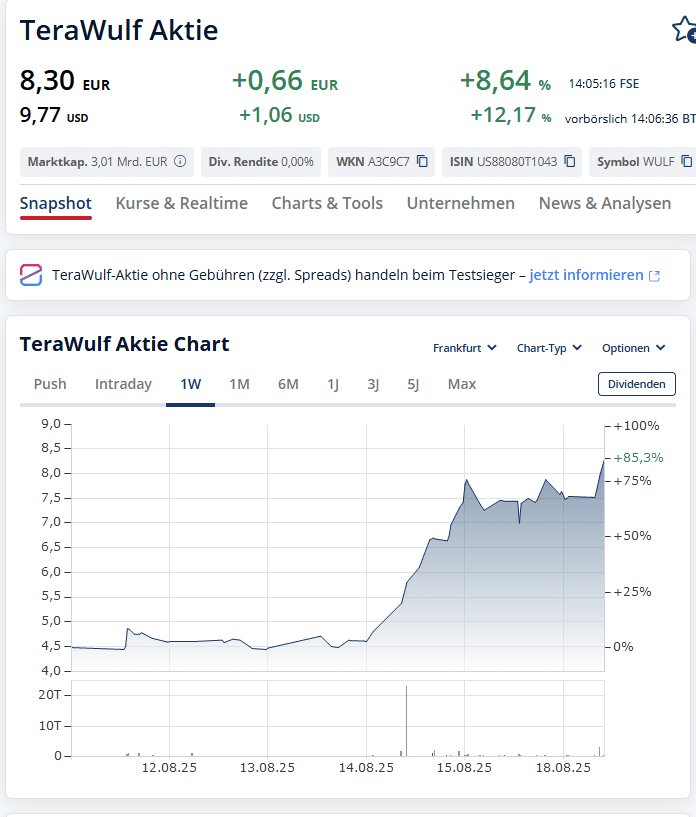Follow the 'jetzt informieren' link
The image size is (696, 817).
(586, 275)
